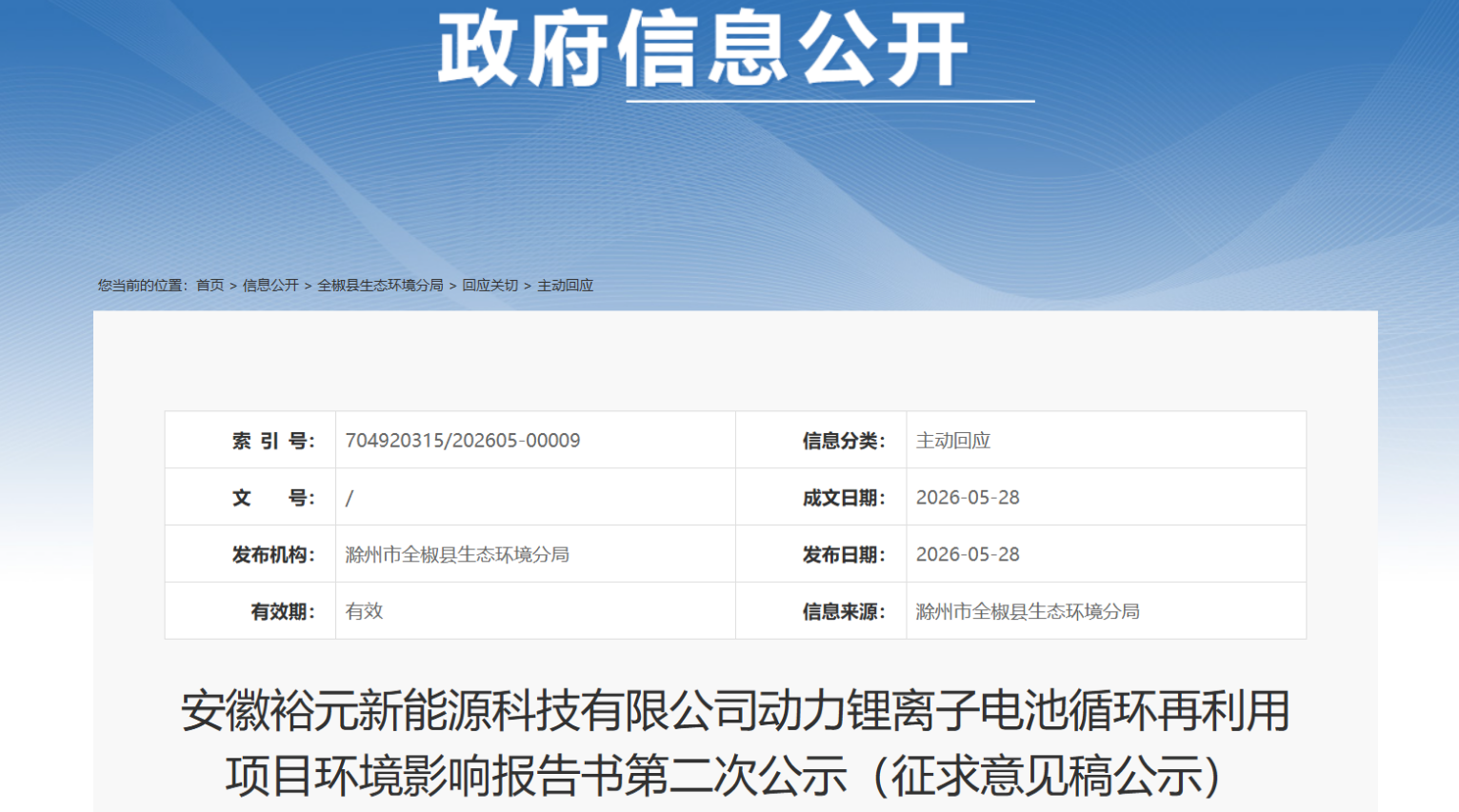1459x812 pixels.
Task: Click the 成文日期 field label
Action: pyautogui.click(x=844, y=498)
